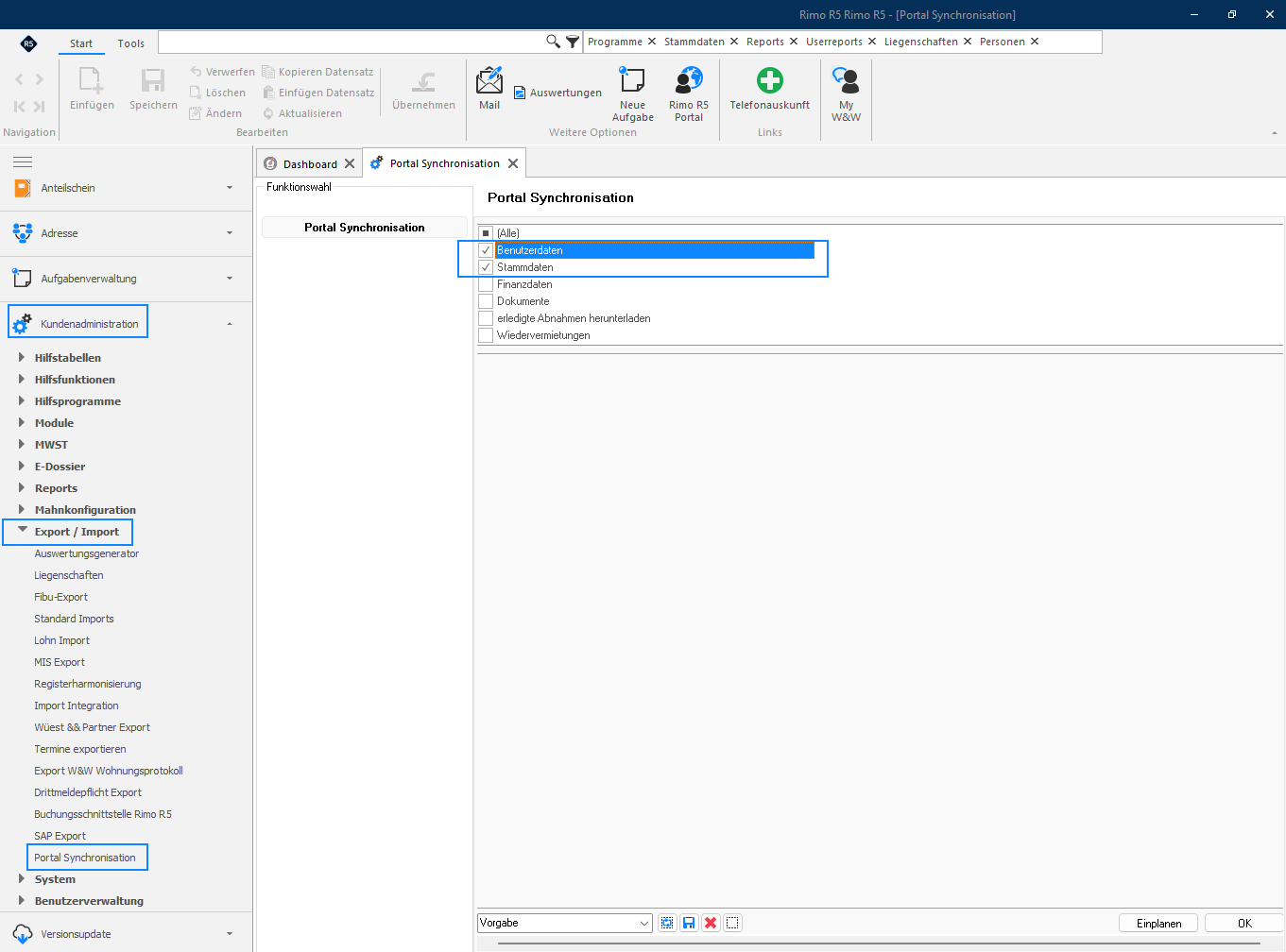Save the preset with blue disk icon
The height and width of the screenshot is (952, 1286).
click(x=689, y=923)
